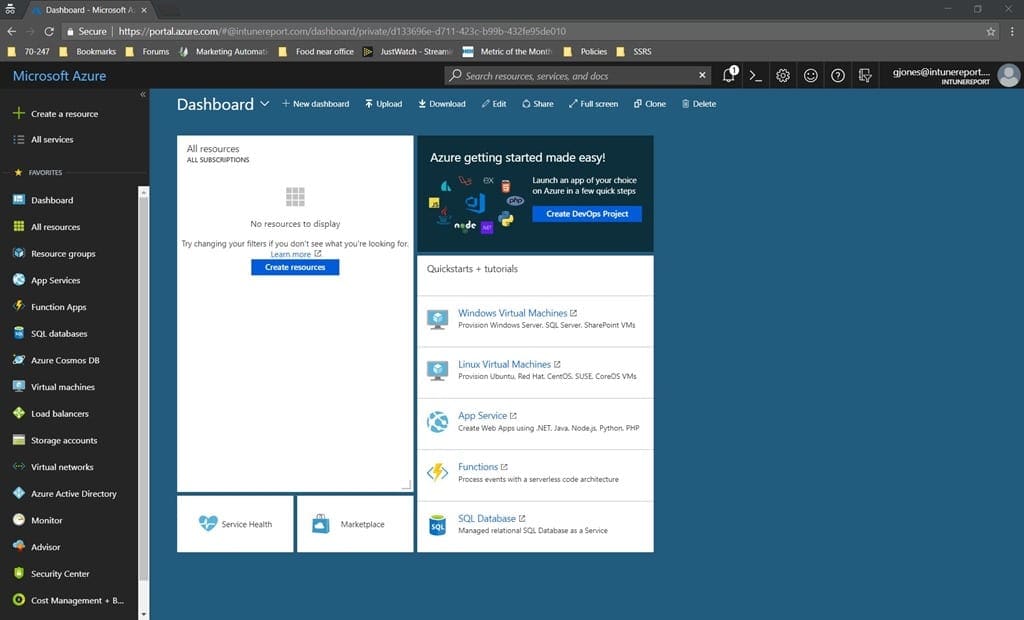The height and width of the screenshot is (620, 1024).
Task: Click the Monitor sidebar icon
Action: point(19,520)
